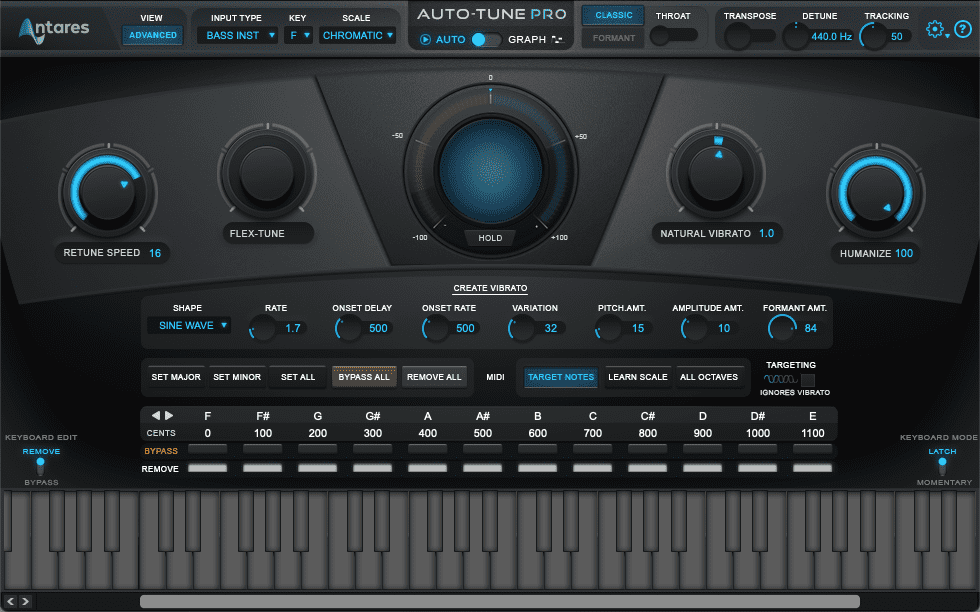Click the Set Minor button
The width and height of the screenshot is (980, 612).
click(x=237, y=377)
